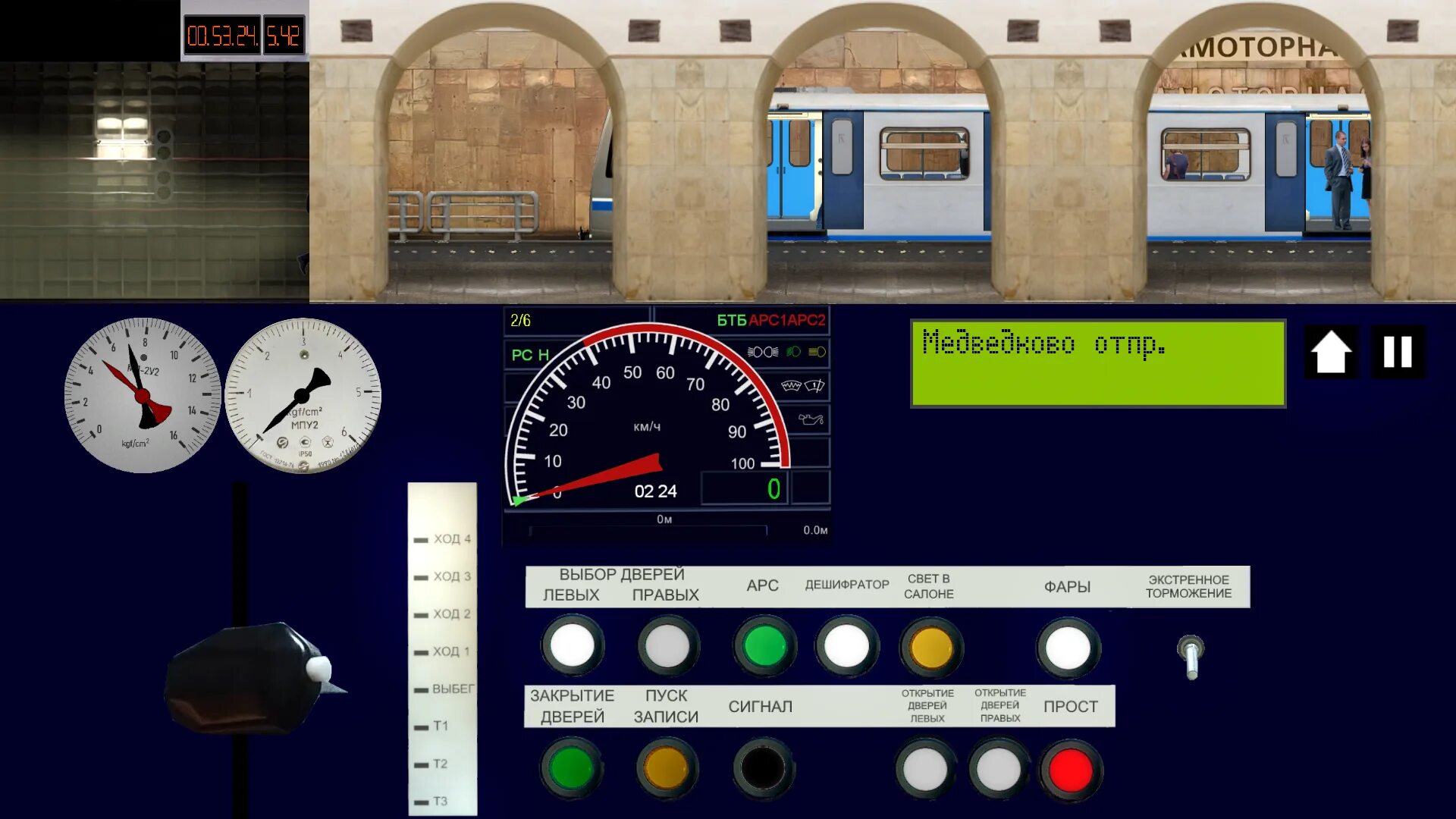Flip the ЭКСТРЕННОЕ ТОРМОЖЕНИЕ toggle switch
This screenshot has width=1456, height=819.
tap(1191, 656)
